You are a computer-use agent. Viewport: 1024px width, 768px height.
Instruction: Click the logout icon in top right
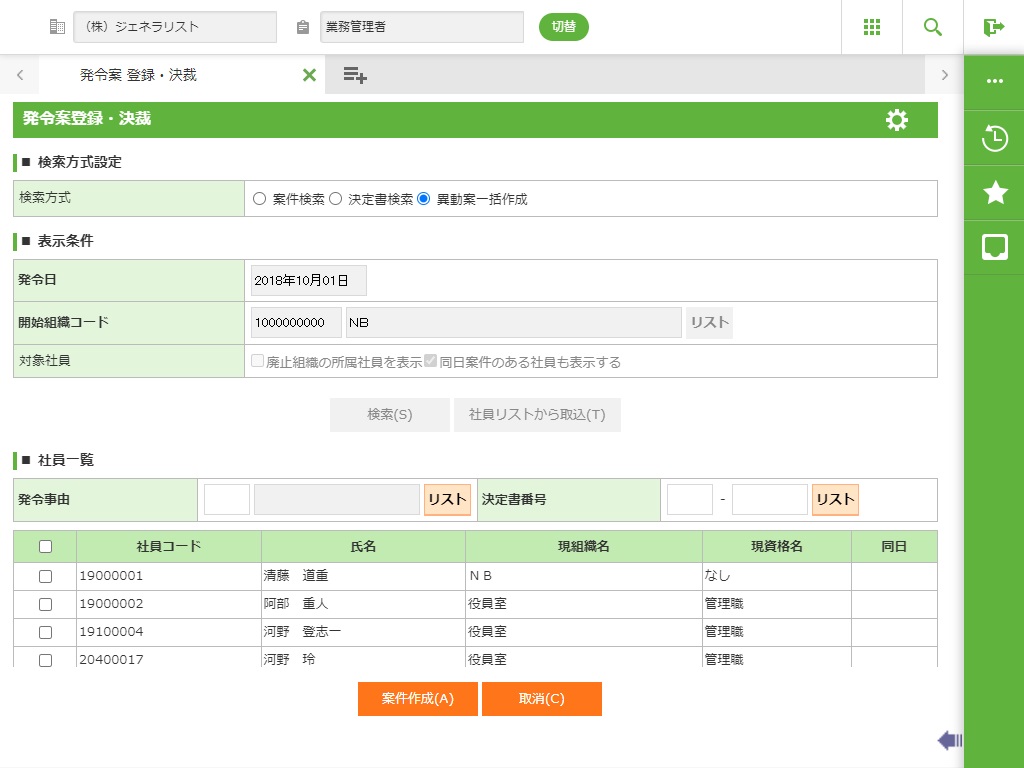coord(993,27)
